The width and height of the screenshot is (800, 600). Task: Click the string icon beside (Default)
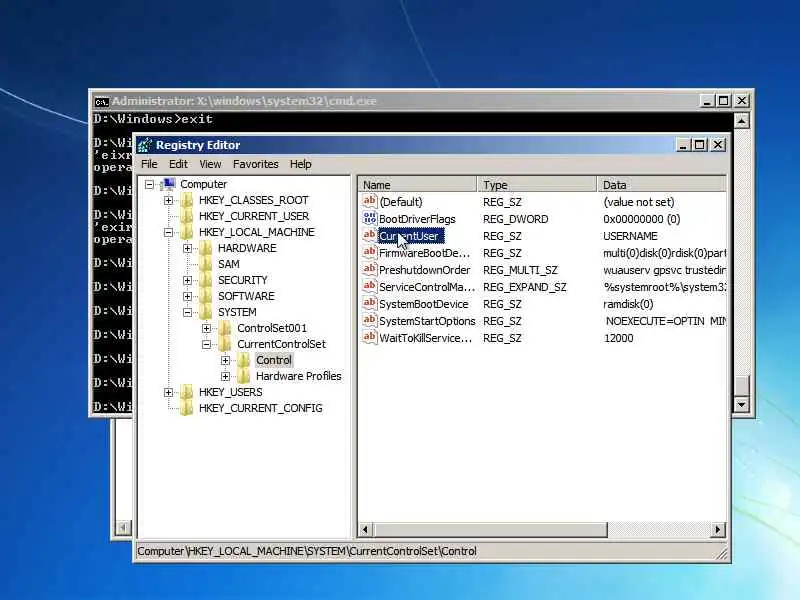coord(369,201)
